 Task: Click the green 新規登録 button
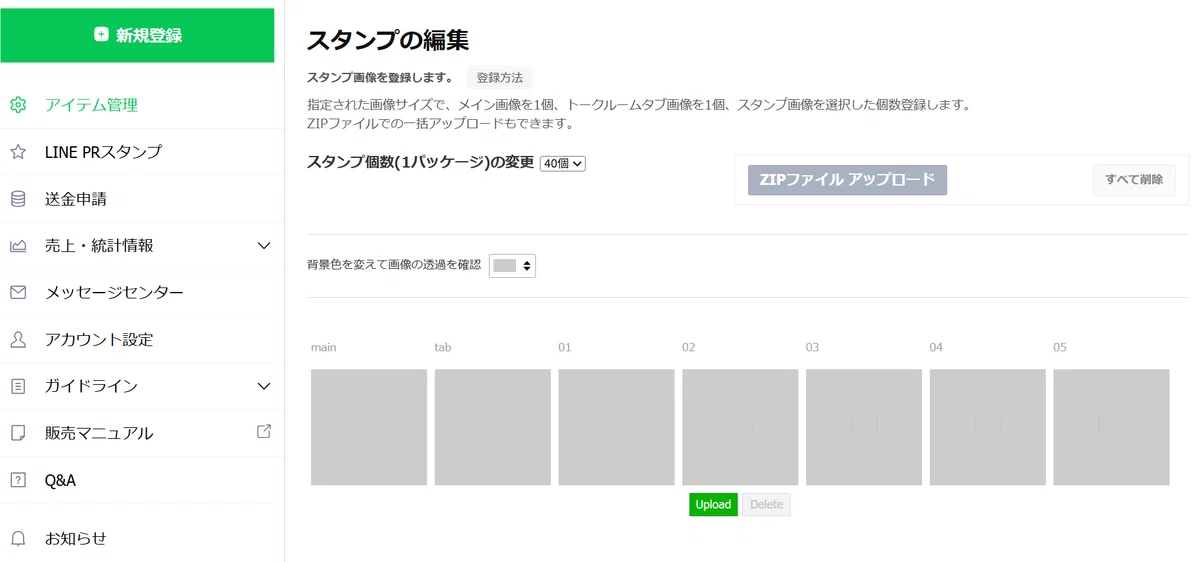point(137,35)
